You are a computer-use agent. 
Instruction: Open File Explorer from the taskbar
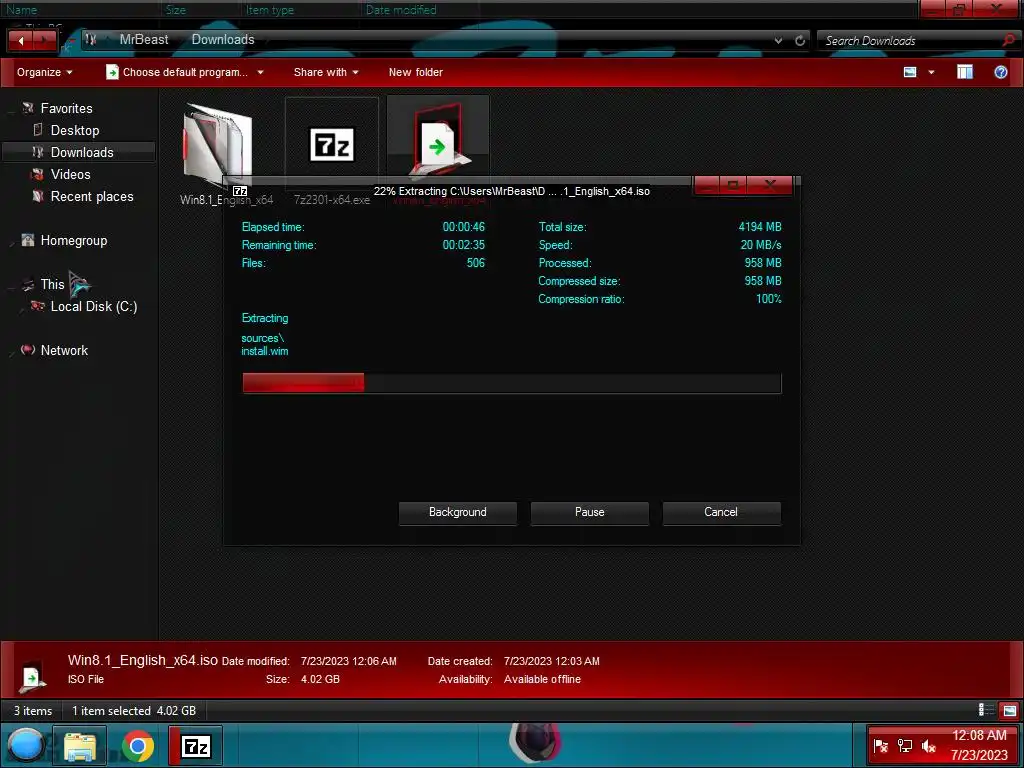click(x=80, y=745)
